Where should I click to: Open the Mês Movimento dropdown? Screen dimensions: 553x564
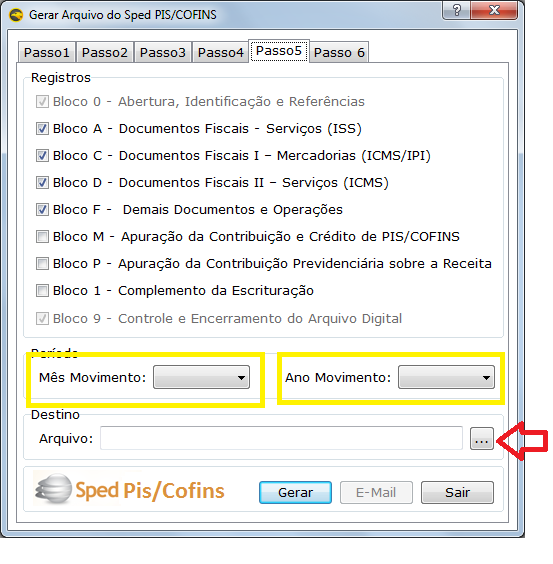pyautogui.click(x=201, y=377)
